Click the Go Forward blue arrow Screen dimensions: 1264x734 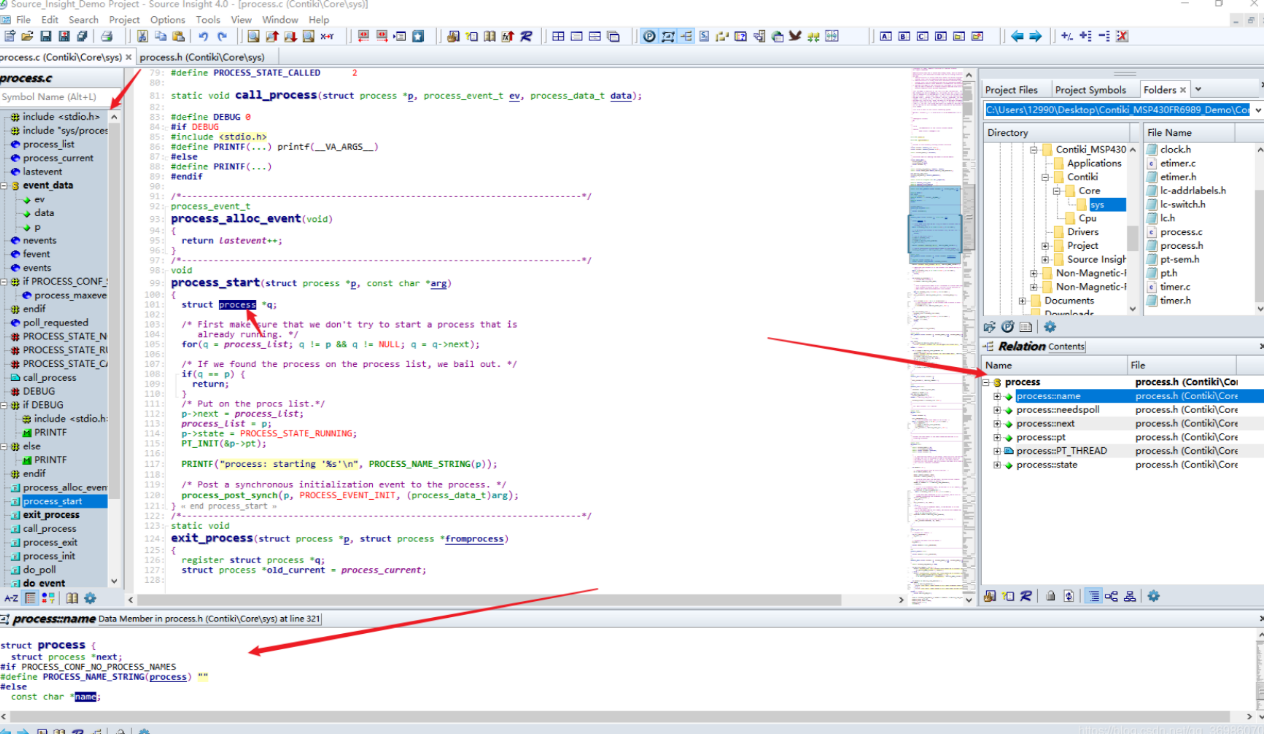[1035, 37]
